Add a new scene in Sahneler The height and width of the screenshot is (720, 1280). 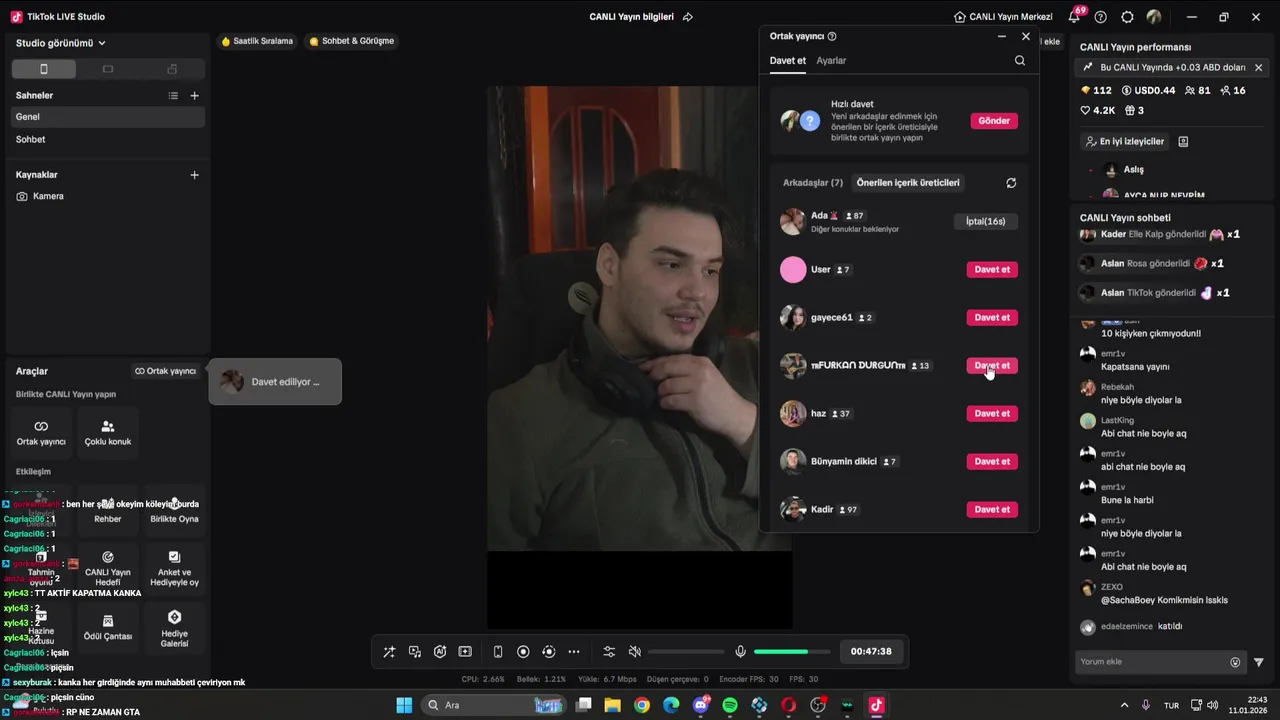[195, 96]
